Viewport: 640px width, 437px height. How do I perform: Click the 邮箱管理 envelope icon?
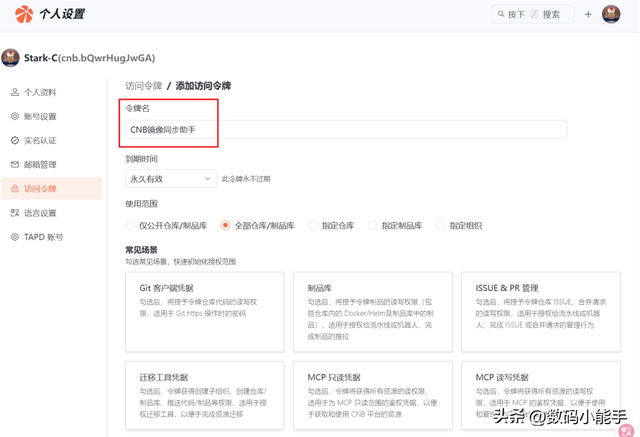15,164
